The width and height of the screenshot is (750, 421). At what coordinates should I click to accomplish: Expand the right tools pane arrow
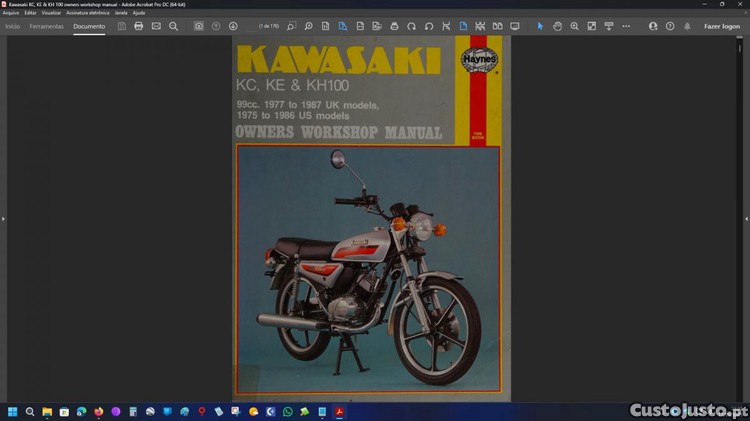pyautogui.click(x=746, y=218)
